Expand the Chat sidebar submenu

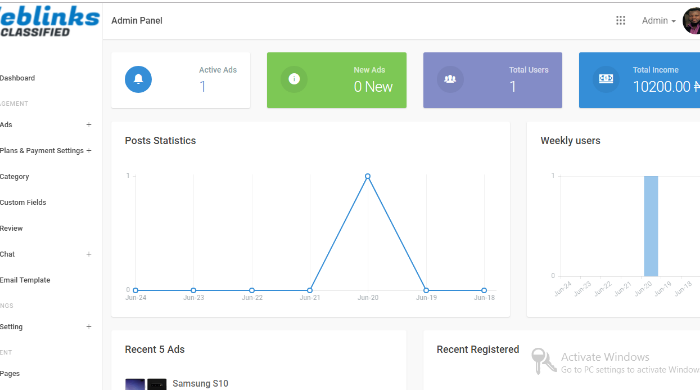pos(89,254)
